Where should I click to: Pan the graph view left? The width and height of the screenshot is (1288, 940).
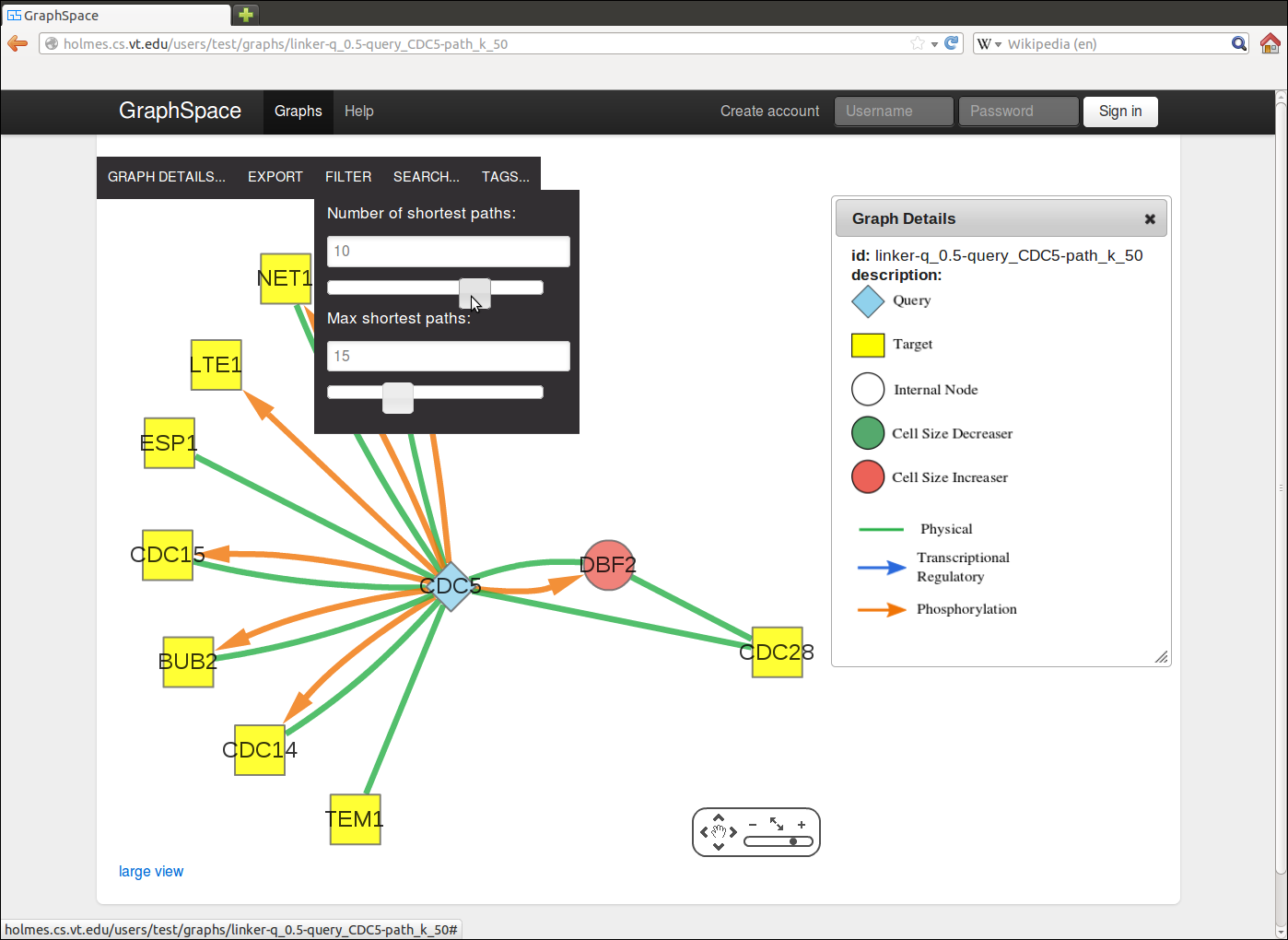704,832
